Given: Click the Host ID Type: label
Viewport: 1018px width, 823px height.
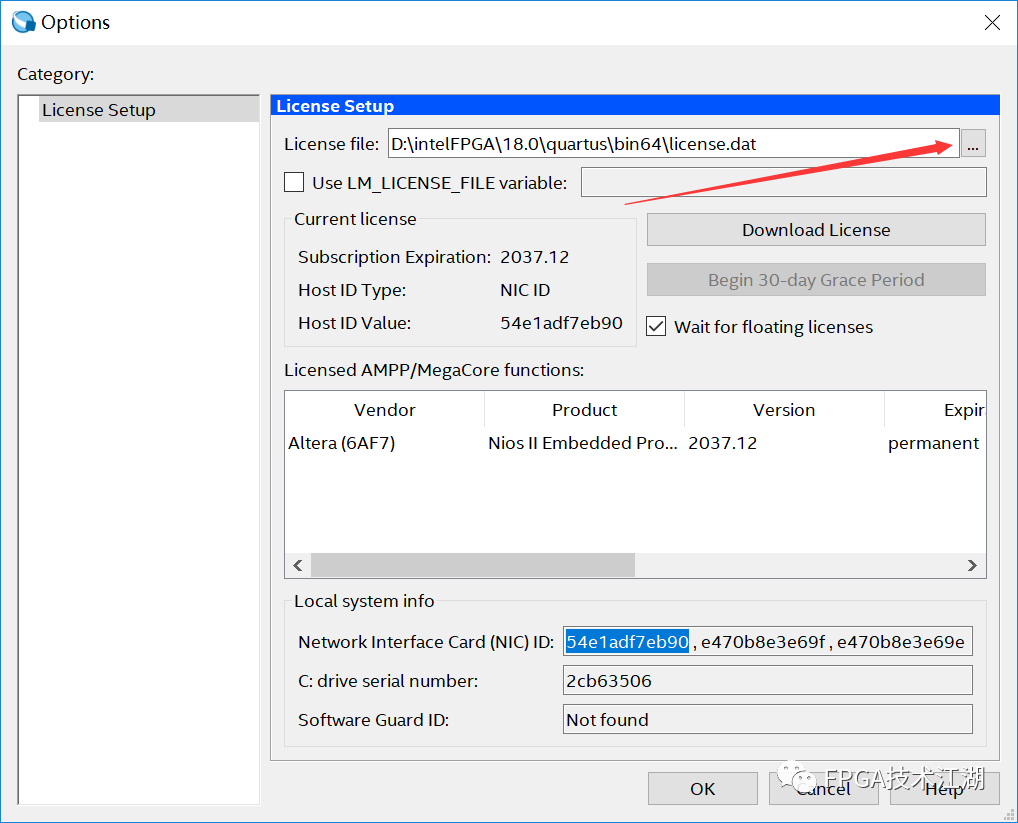Looking at the screenshot, I should click(x=352, y=290).
